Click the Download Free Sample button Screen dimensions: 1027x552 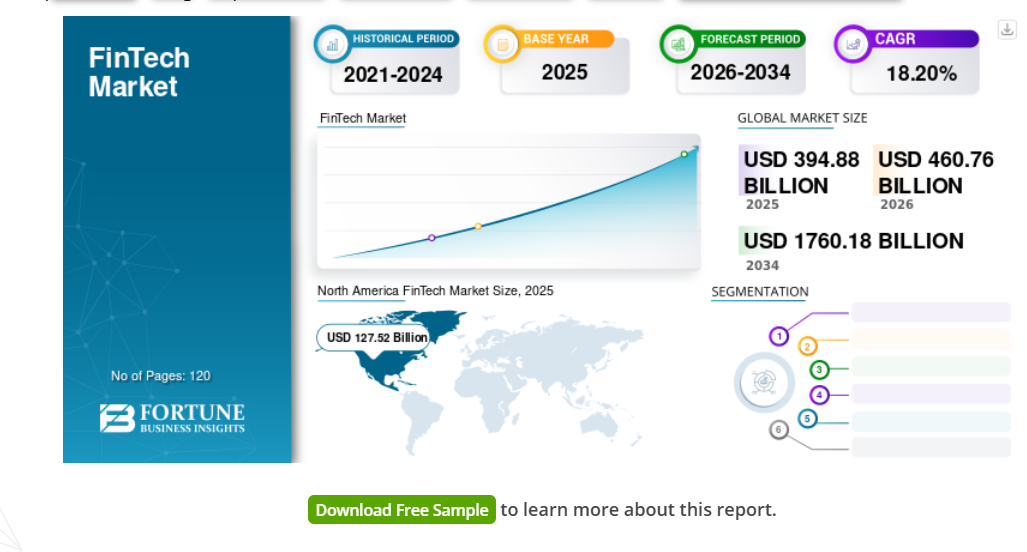tap(401, 509)
